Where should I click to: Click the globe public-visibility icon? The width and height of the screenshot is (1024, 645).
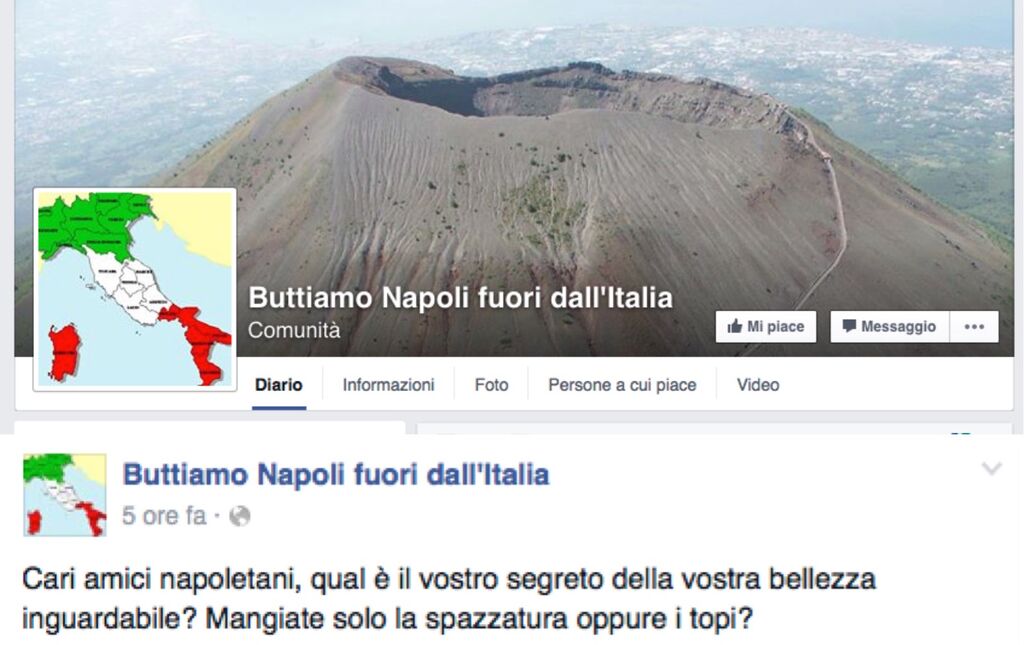pos(240,516)
